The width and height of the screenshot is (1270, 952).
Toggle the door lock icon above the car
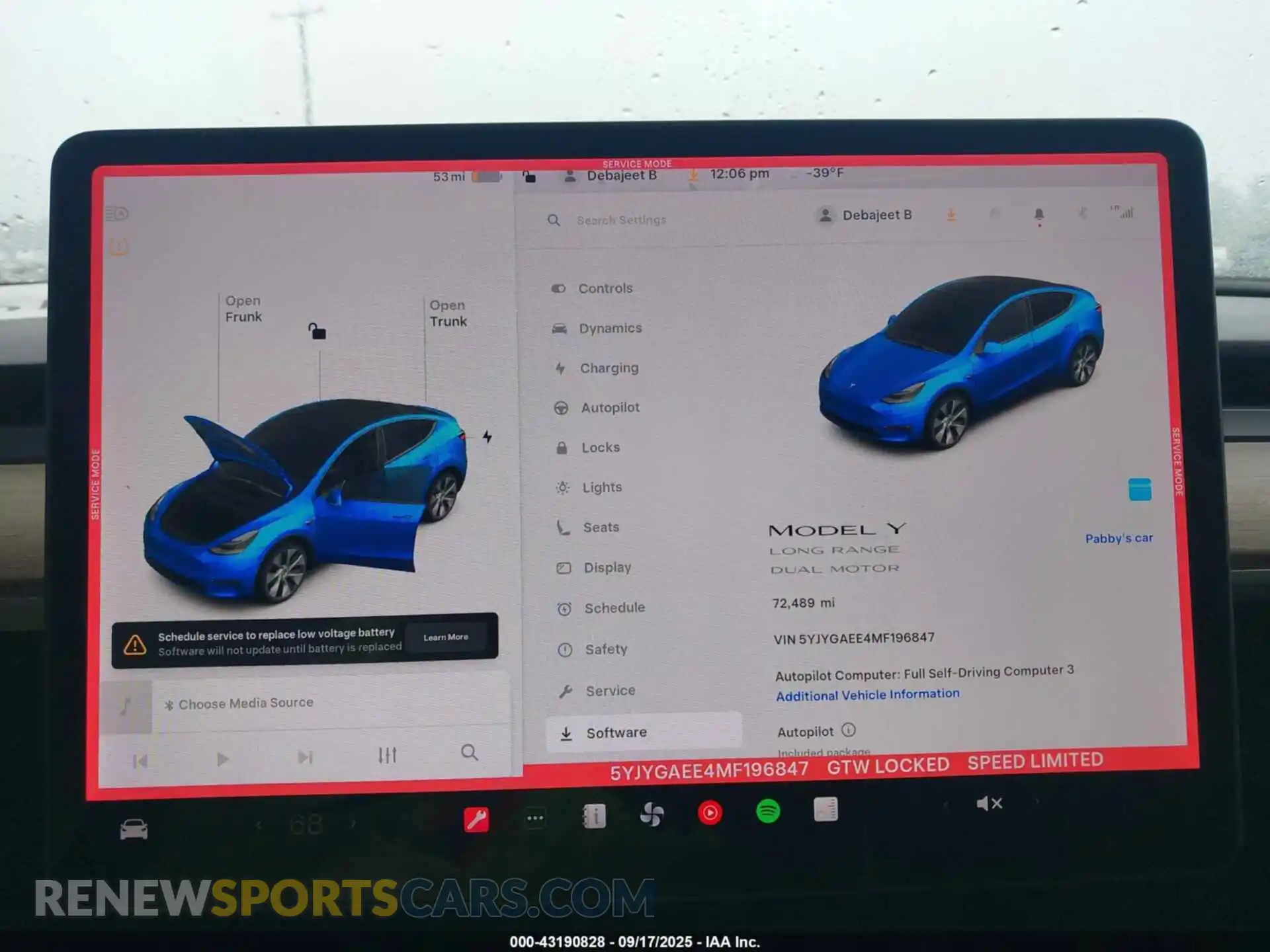pos(317,331)
